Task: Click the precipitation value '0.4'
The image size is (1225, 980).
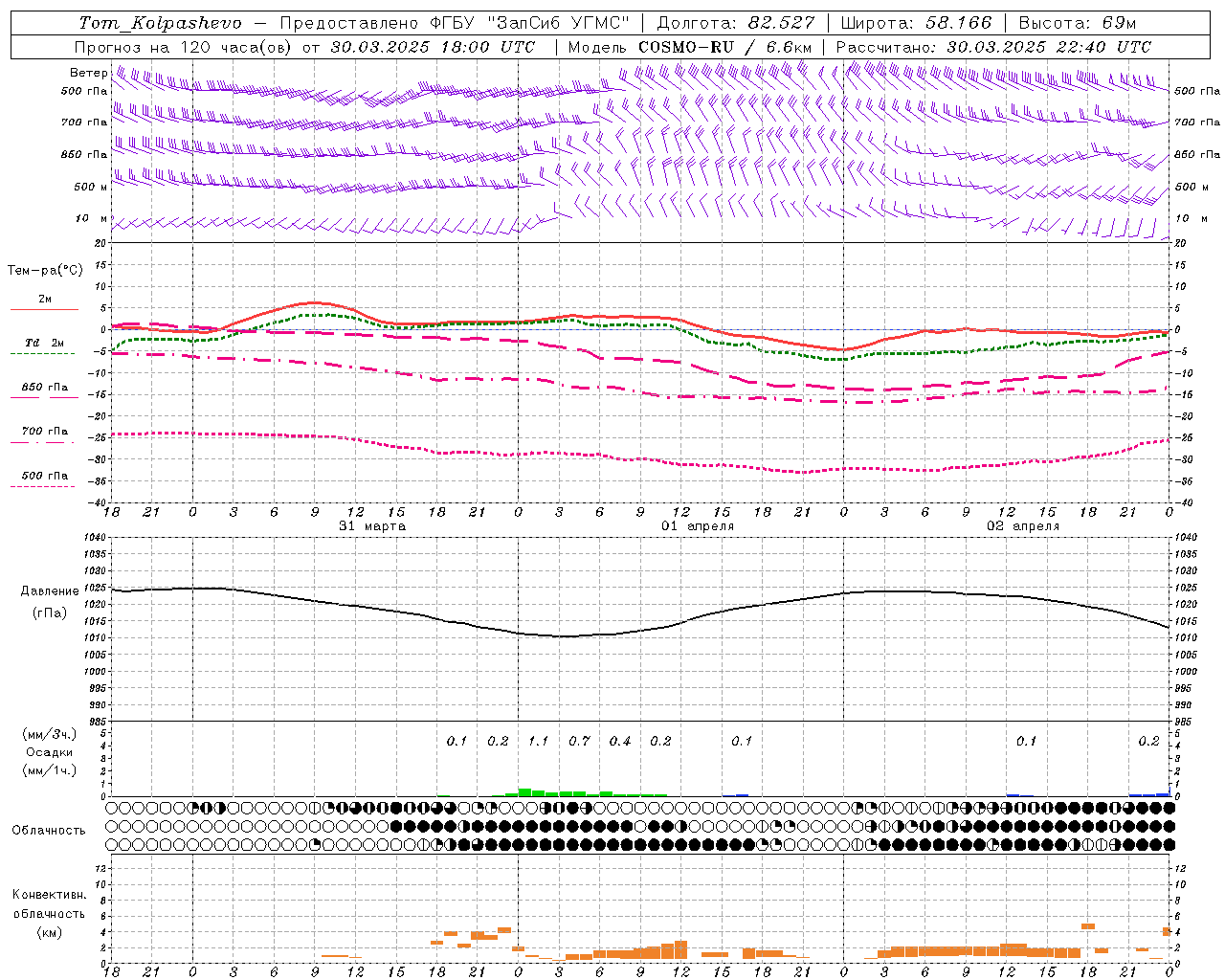Action: [620, 742]
